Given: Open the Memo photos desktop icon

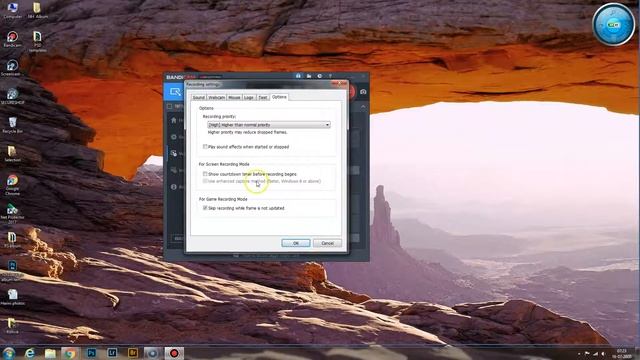Looking at the screenshot, I should [x=12, y=297].
